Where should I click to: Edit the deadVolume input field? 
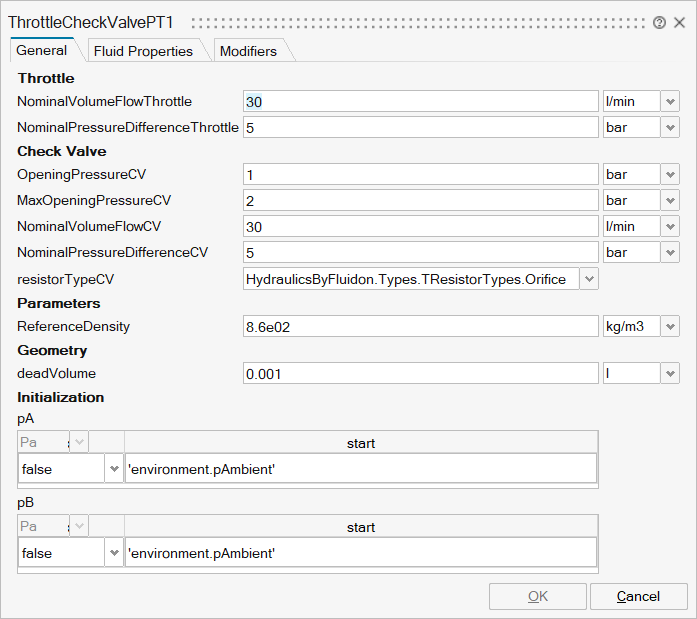pyautogui.click(x=420, y=373)
